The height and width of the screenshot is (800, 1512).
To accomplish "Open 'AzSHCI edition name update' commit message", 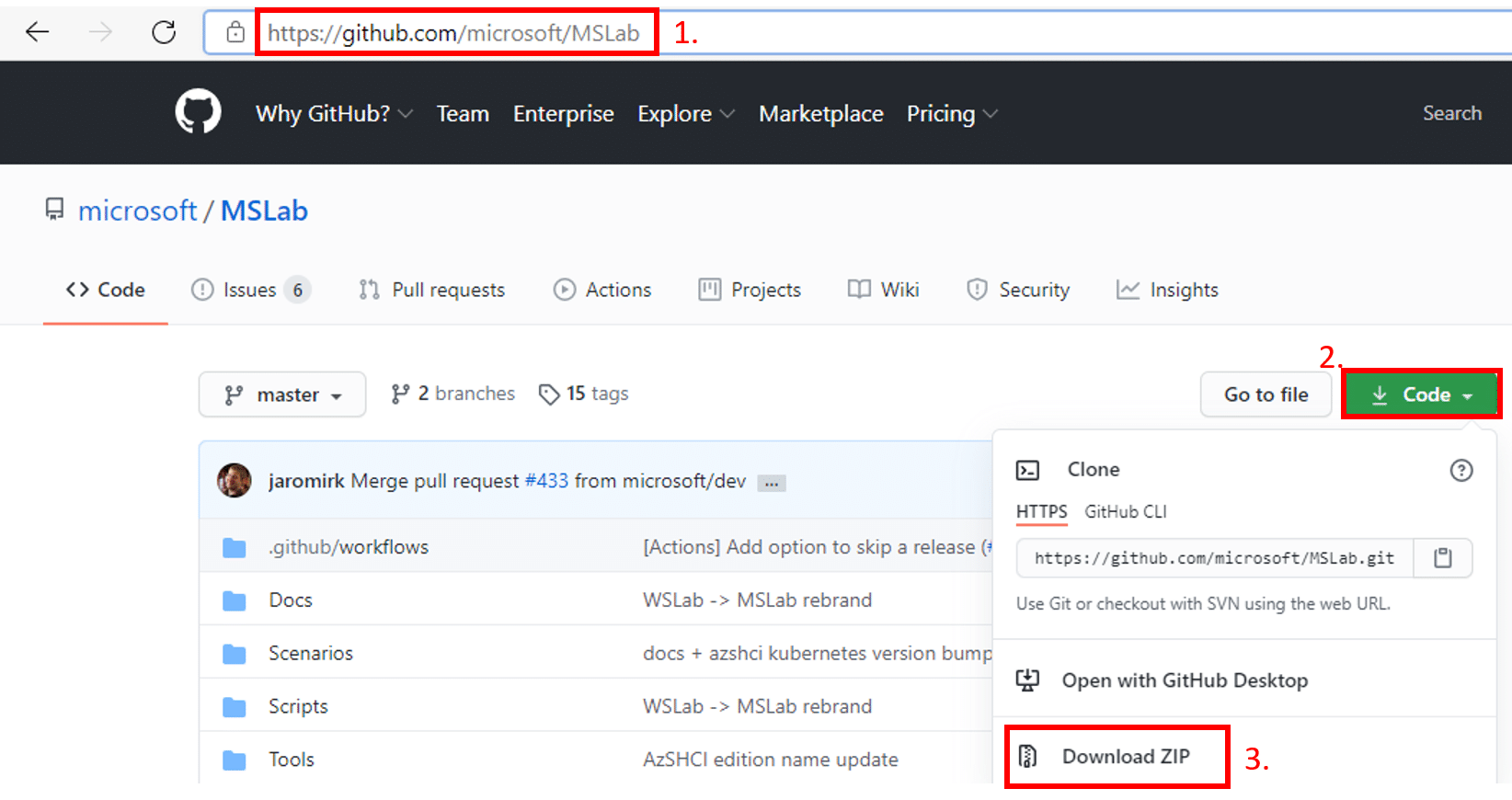I will click(771, 760).
